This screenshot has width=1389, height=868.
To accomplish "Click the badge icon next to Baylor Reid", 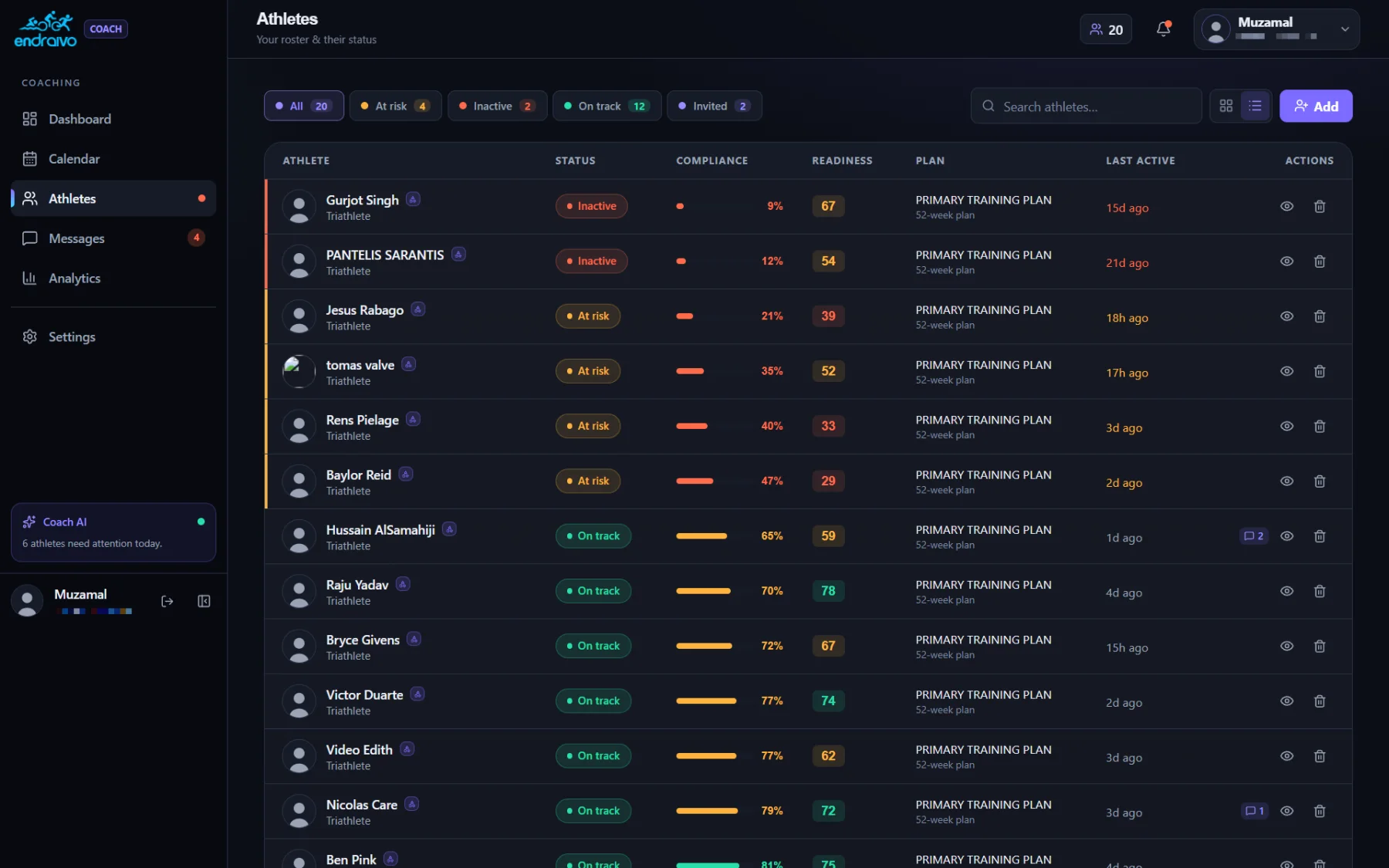I will click(406, 474).
